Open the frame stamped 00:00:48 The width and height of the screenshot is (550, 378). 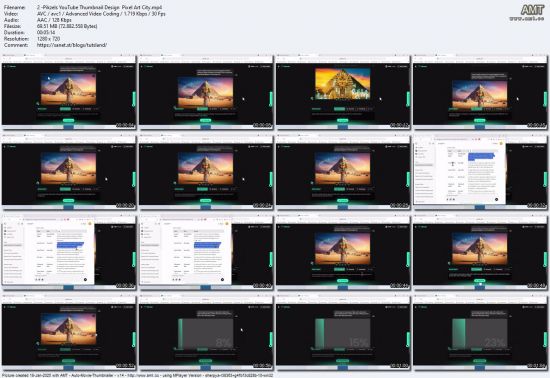480,253
